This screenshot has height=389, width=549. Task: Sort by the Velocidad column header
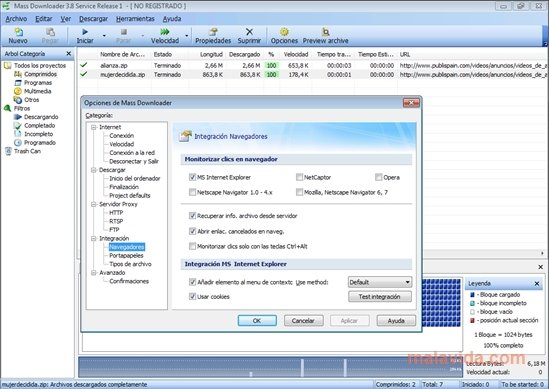pos(296,54)
